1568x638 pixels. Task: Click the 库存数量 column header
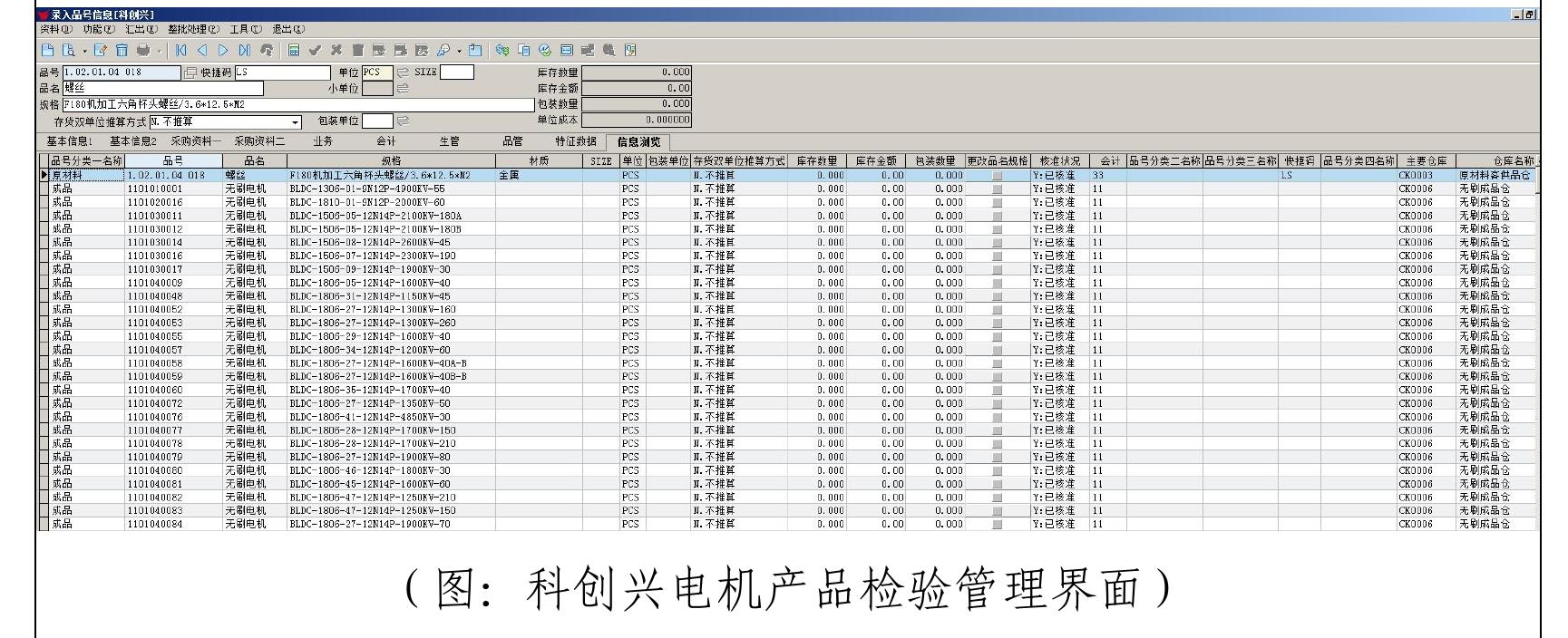(816, 161)
